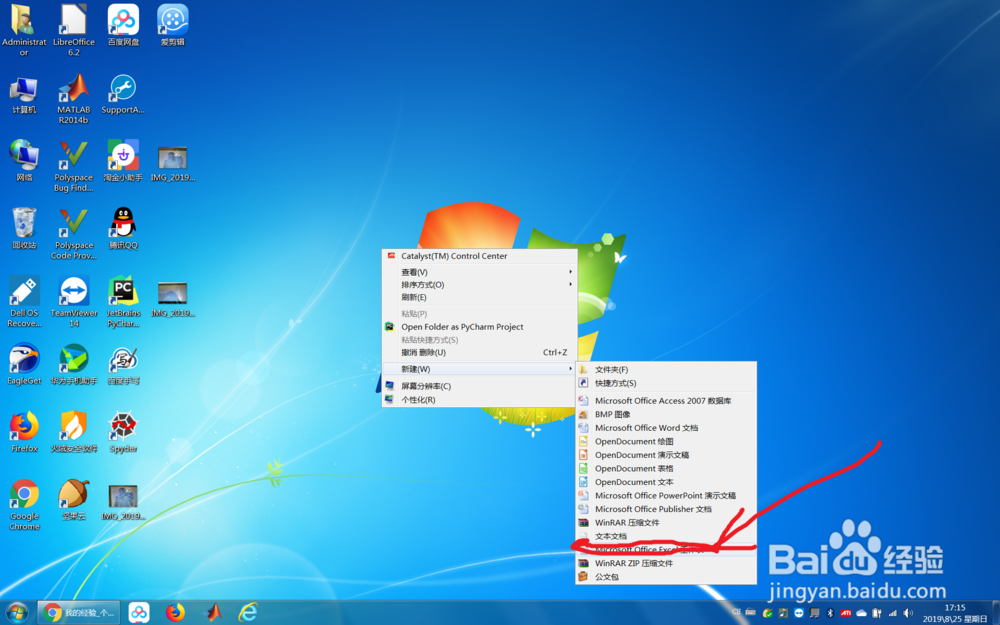Open the Windows Start button
The width and height of the screenshot is (1000, 625).
(17, 613)
